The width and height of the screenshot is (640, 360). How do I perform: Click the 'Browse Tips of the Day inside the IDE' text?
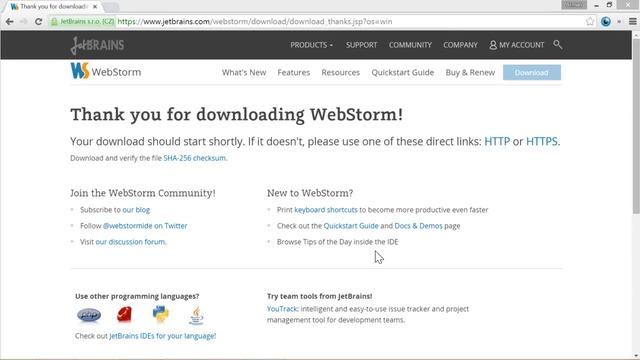point(338,242)
